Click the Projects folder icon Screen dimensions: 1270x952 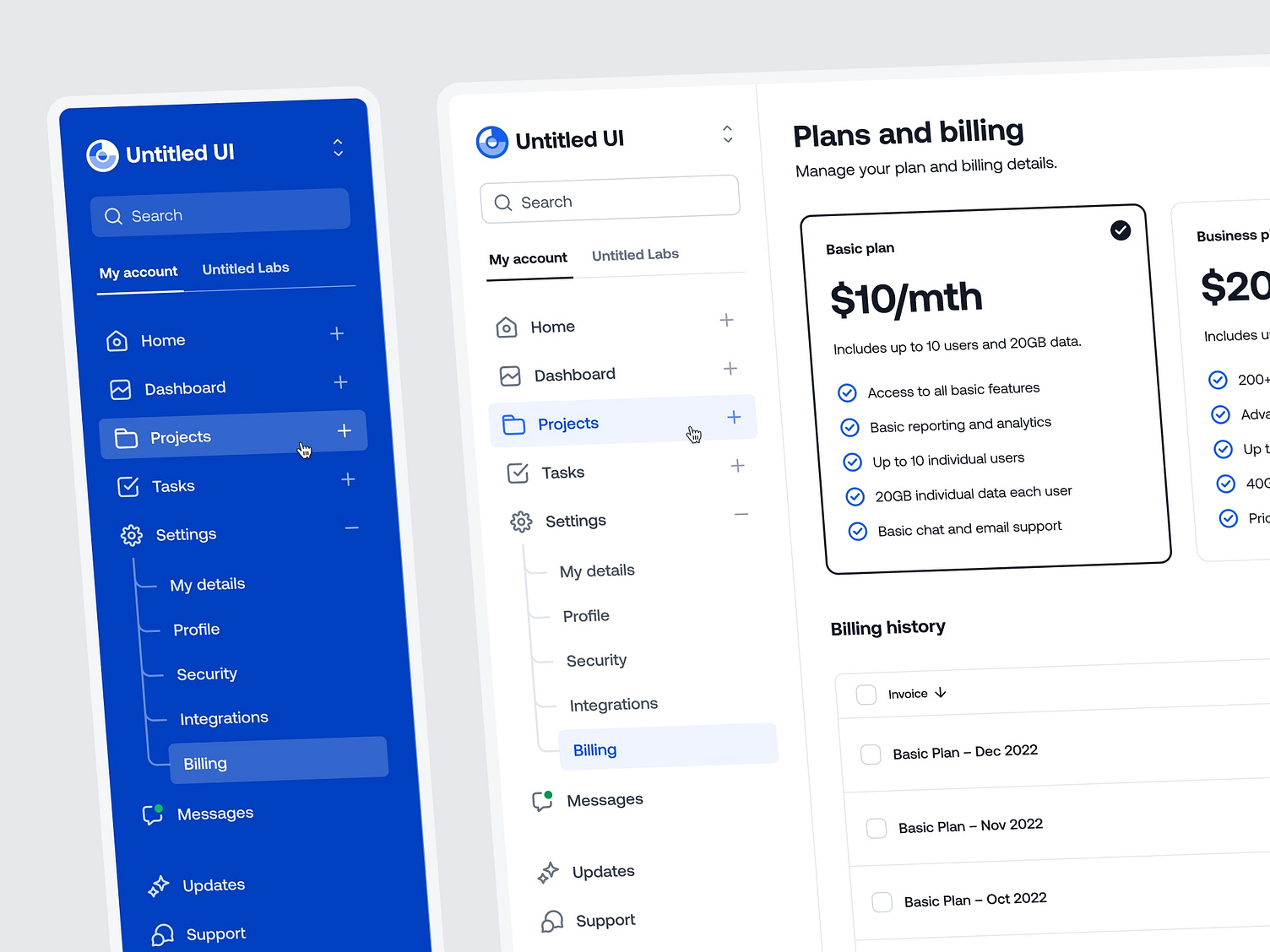click(x=515, y=425)
